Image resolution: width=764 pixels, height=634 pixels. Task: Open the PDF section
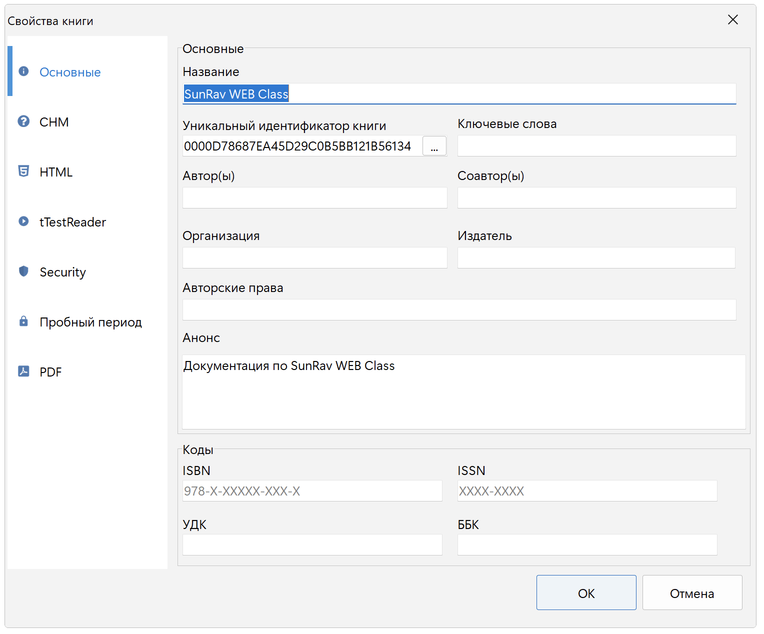88,372
